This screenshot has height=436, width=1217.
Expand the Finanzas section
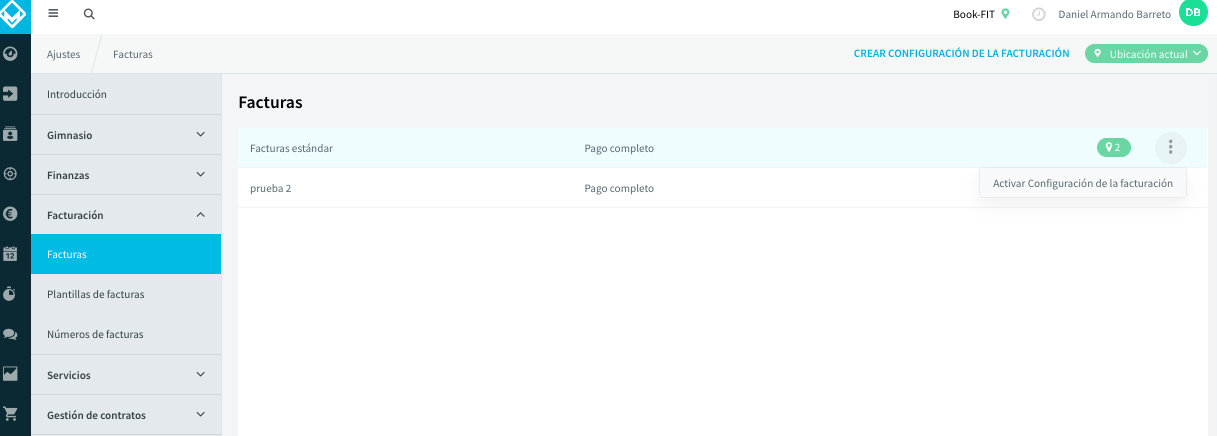click(x=126, y=174)
